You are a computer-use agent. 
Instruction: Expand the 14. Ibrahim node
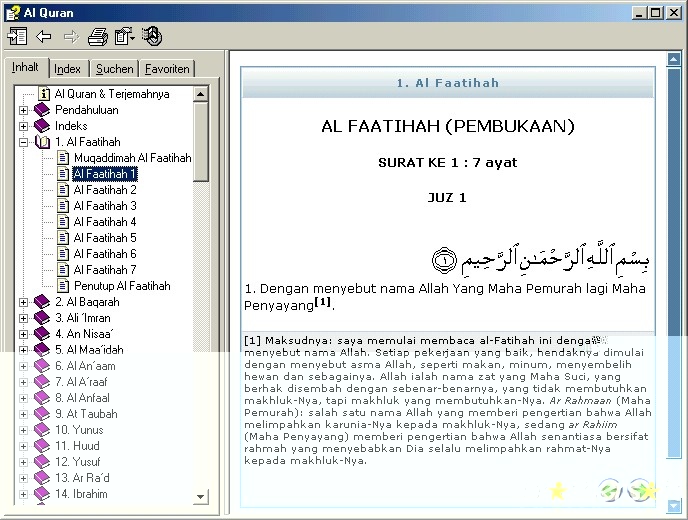click(24, 494)
